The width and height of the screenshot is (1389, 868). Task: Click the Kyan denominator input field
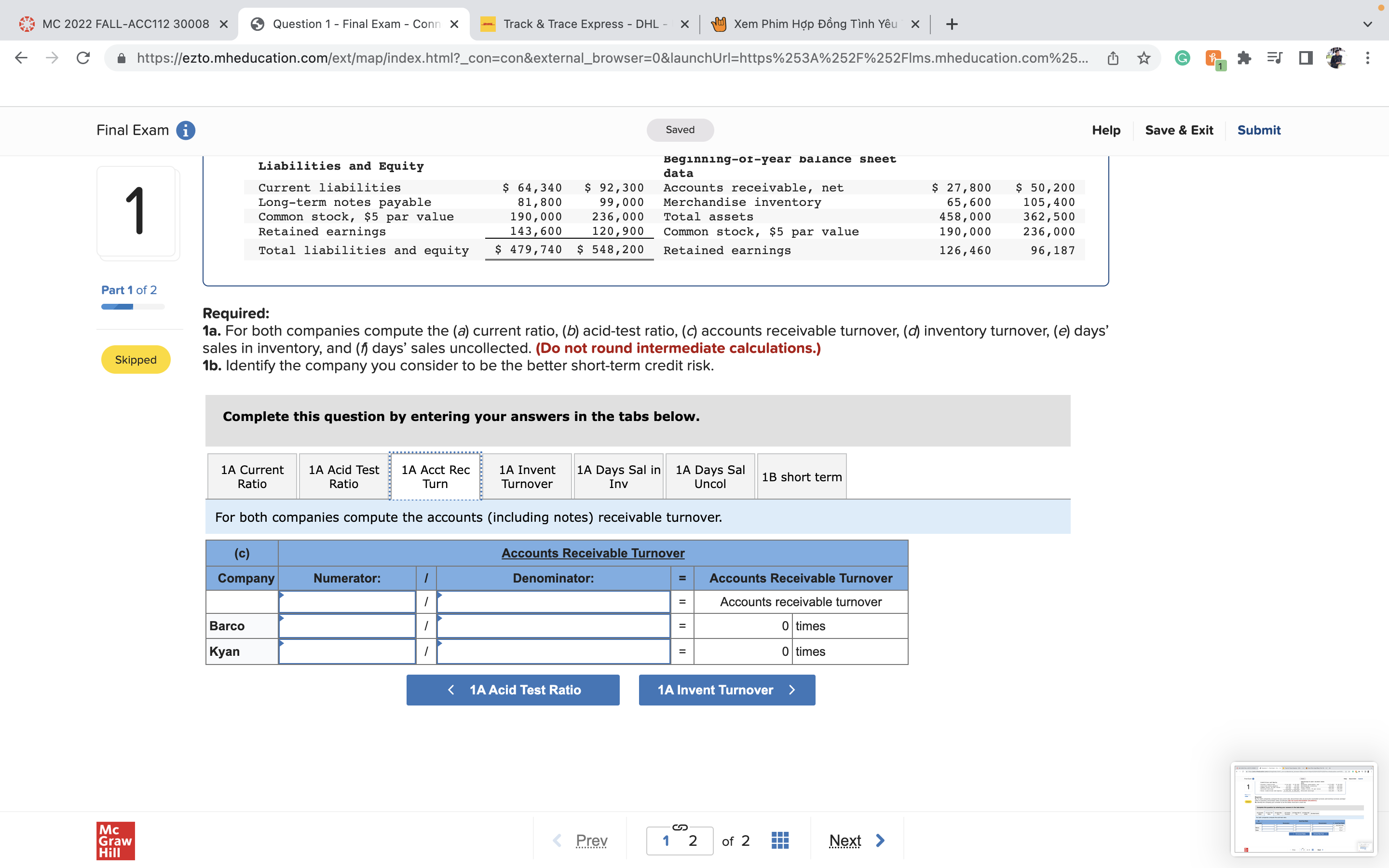tap(553, 651)
